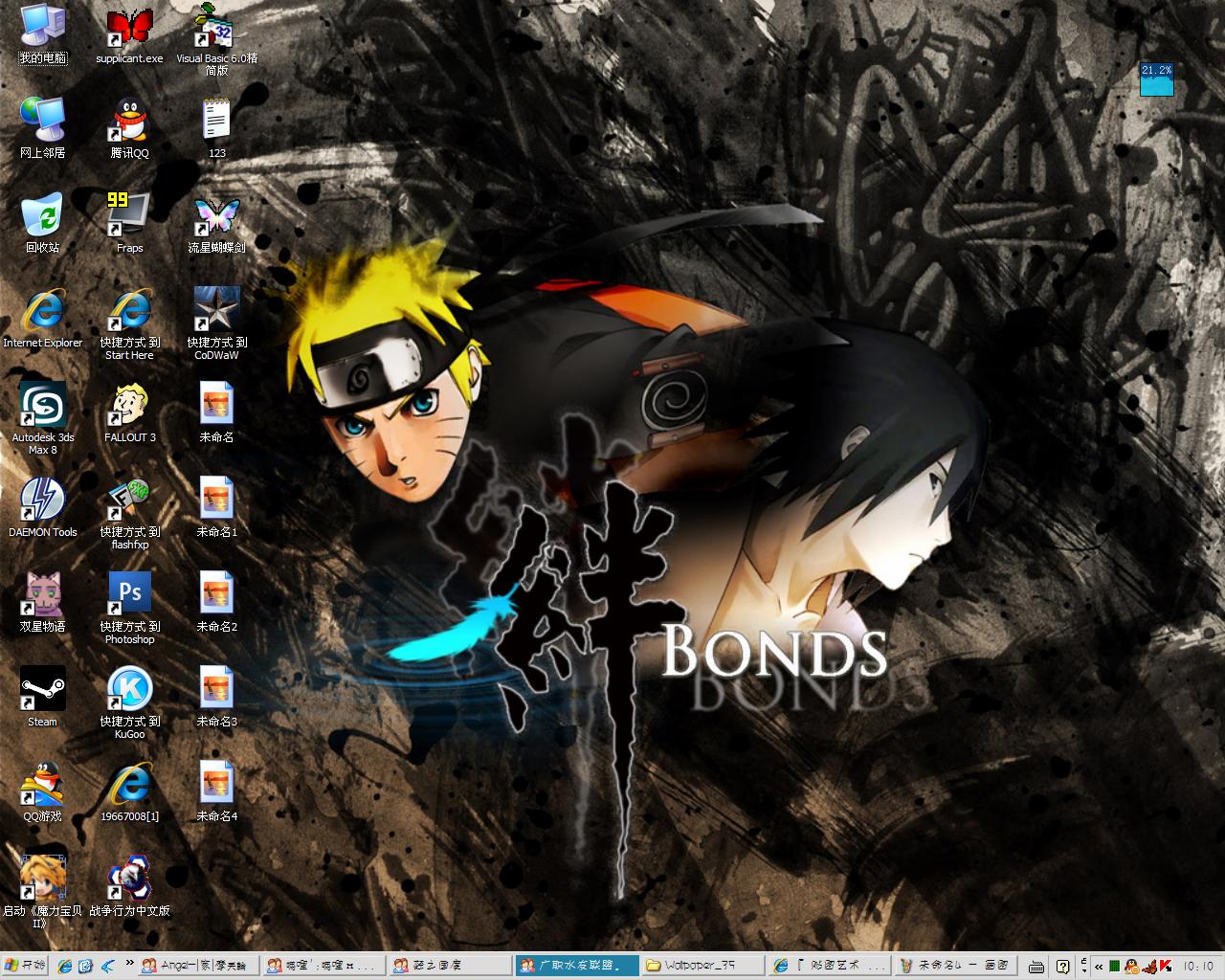Viewport: 1225px width, 980px height.
Task: Launch Internet Explorer from Quick Launch
Action: (x=65, y=966)
